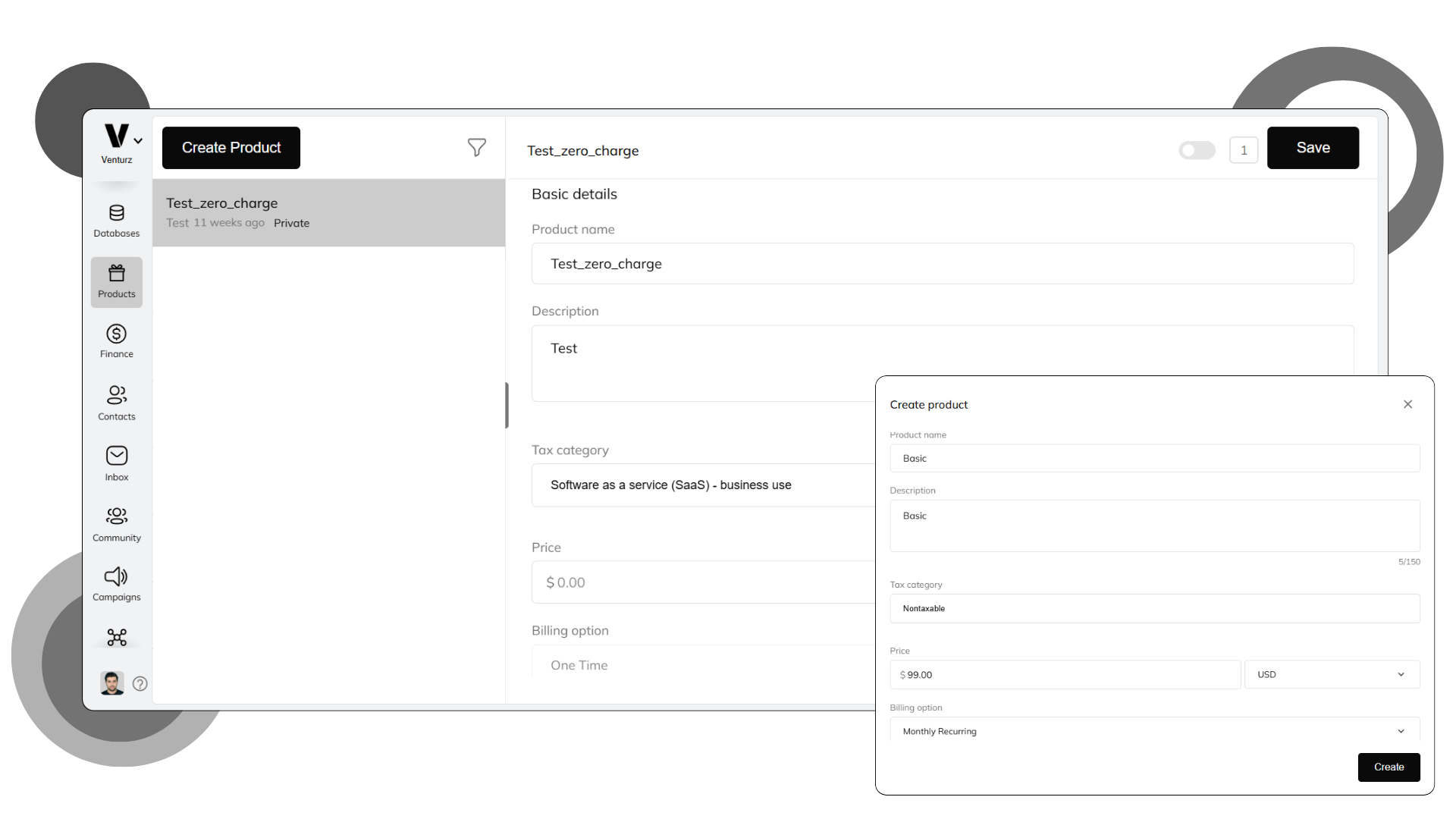Click the product filter funnel icon
The image size is (1456, 819).
pyautogui.click(x=476, y=147)
